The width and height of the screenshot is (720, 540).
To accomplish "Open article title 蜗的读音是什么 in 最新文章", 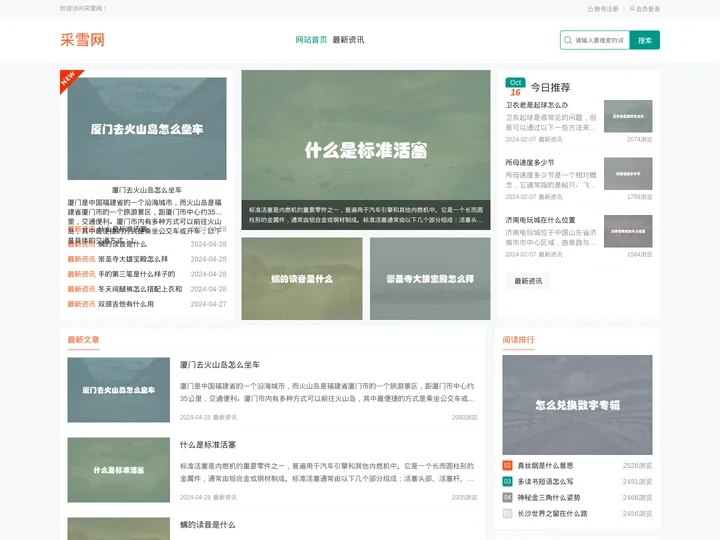I will (208, 524).
